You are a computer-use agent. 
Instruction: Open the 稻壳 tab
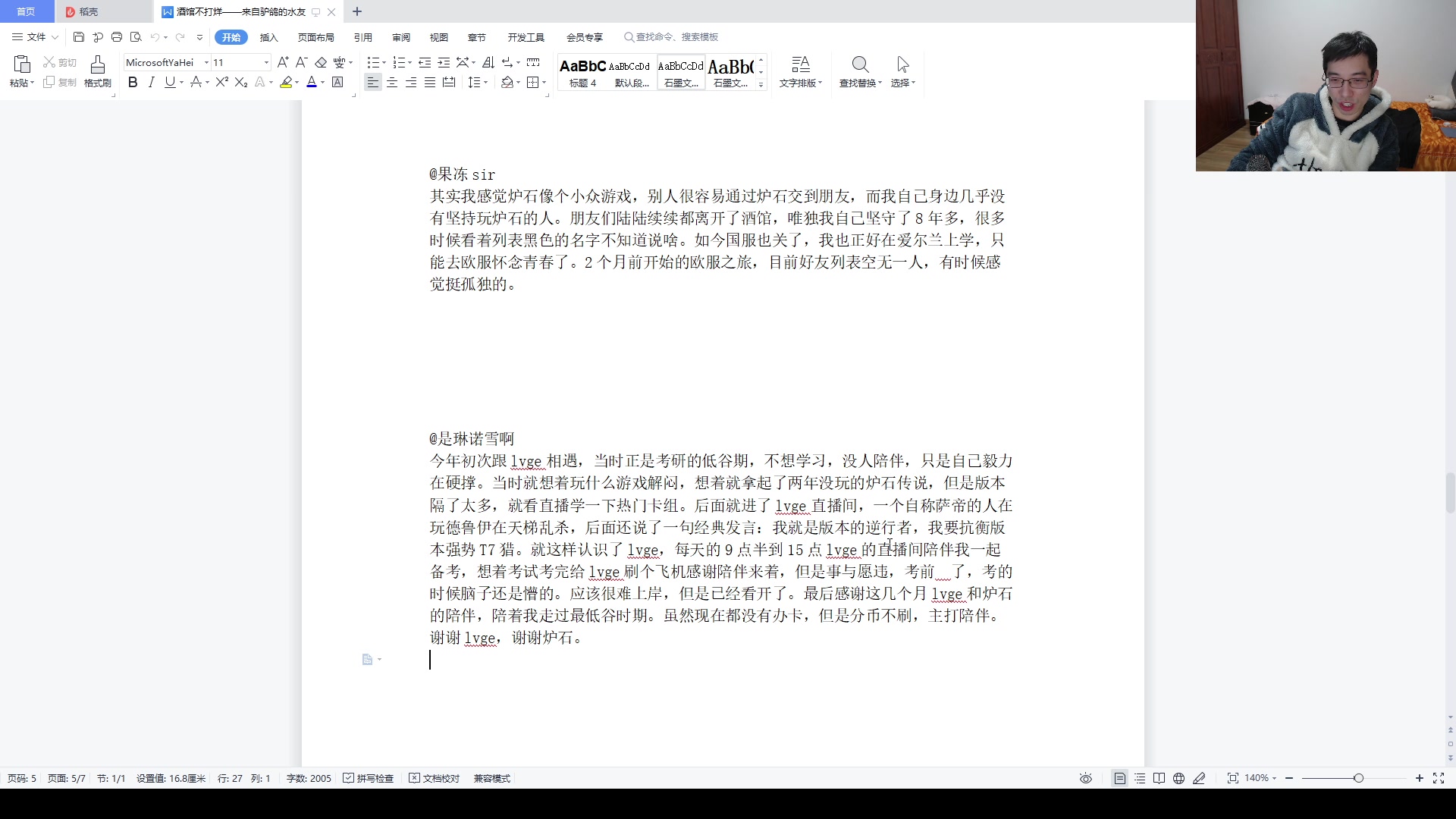tap(104, 11)
